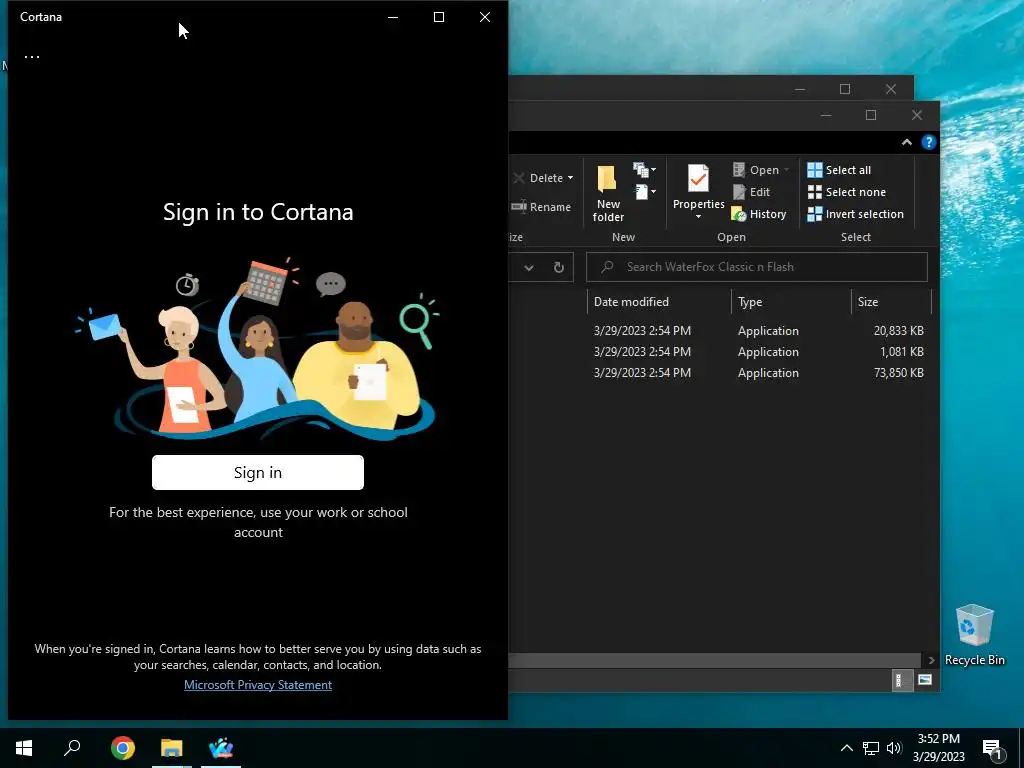
Task: Switch to Details view in status bar
Action: (901, 680)
